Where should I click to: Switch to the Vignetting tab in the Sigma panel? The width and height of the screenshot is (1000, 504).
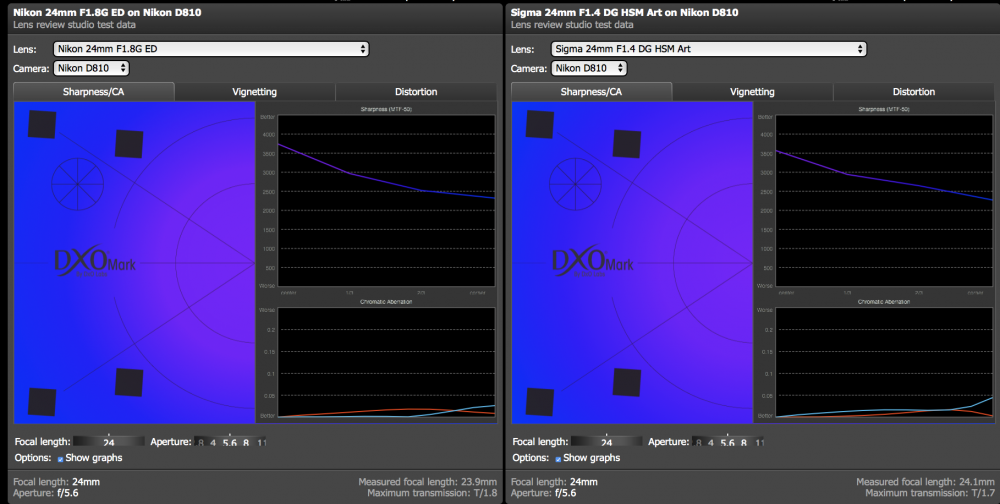pyautogui.click(x=752, y=92)
